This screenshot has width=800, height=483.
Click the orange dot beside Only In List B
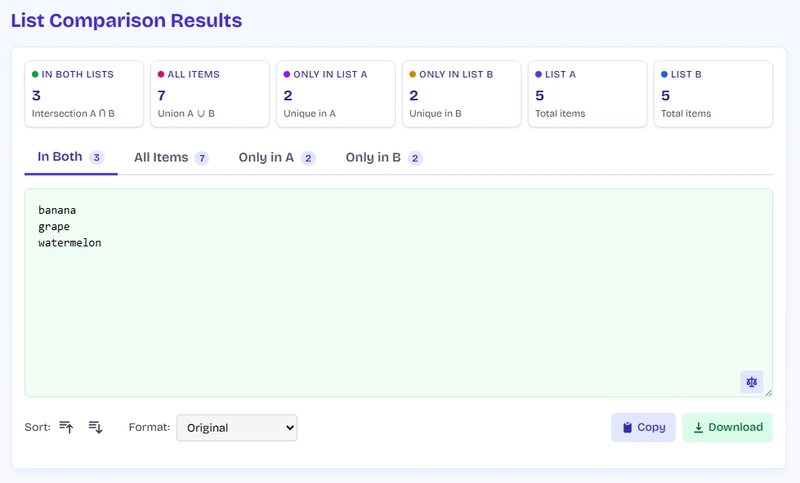pyautogui.click(x=413, y=74)
